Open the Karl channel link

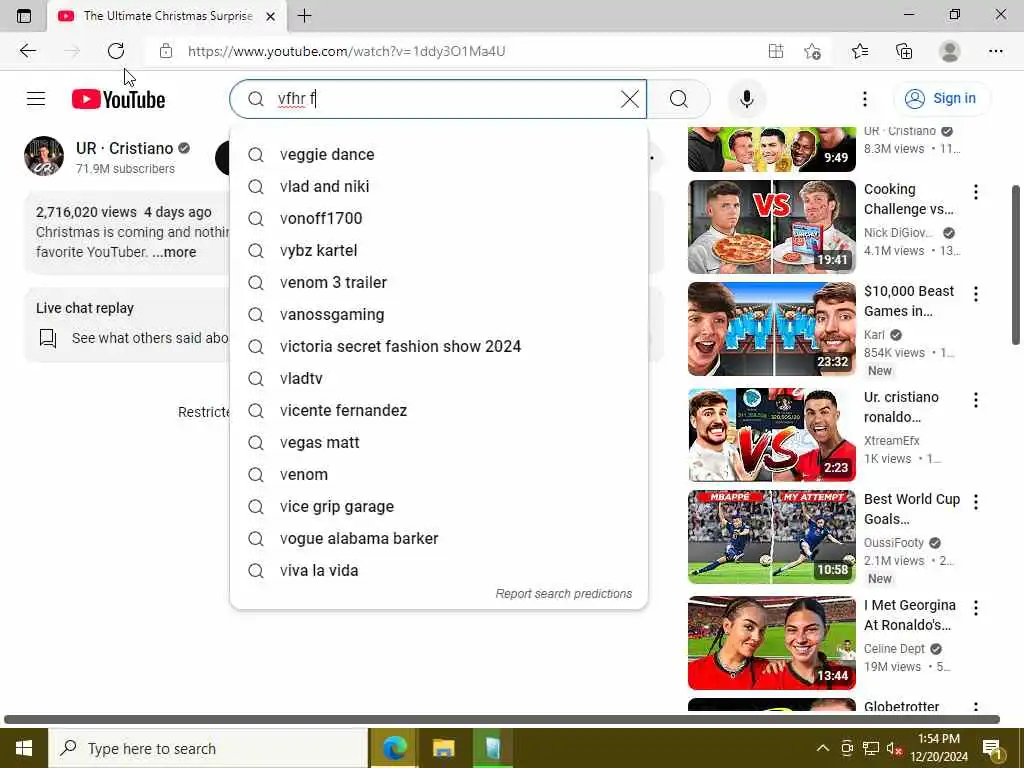pyautogui.click(x=874, y=335)
